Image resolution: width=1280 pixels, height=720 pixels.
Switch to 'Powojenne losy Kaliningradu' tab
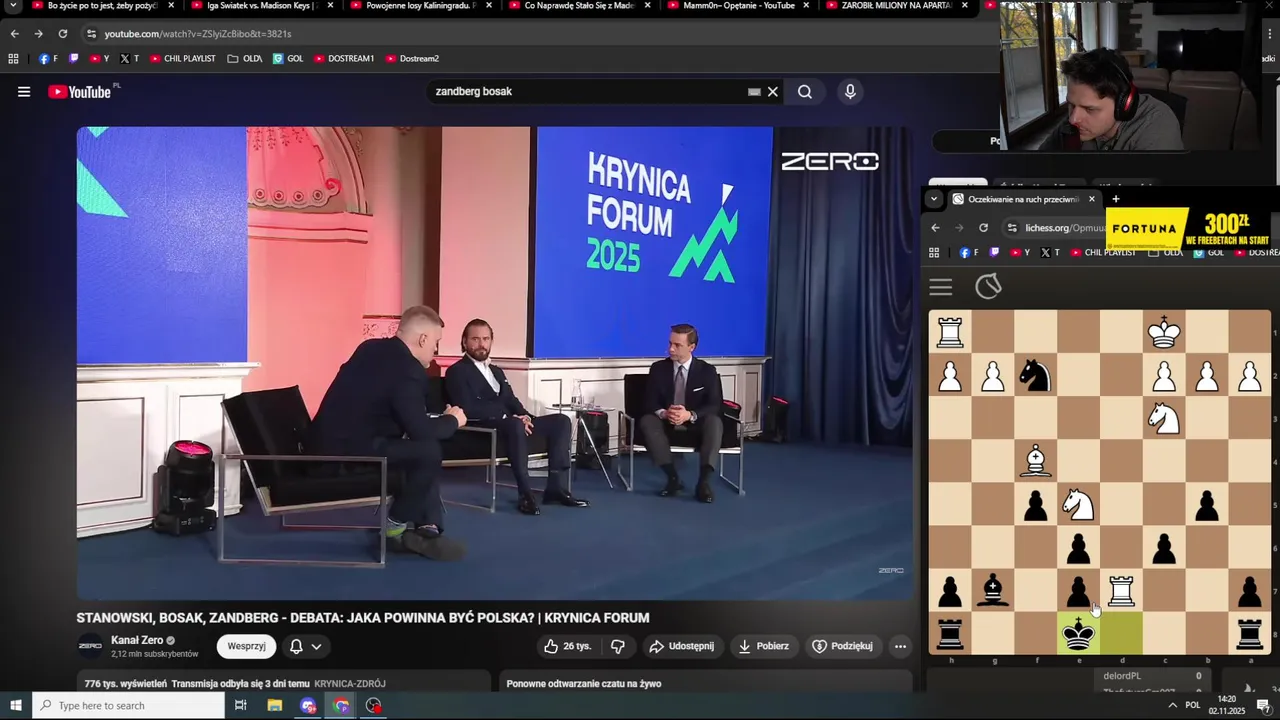click(x=420, y=6)
